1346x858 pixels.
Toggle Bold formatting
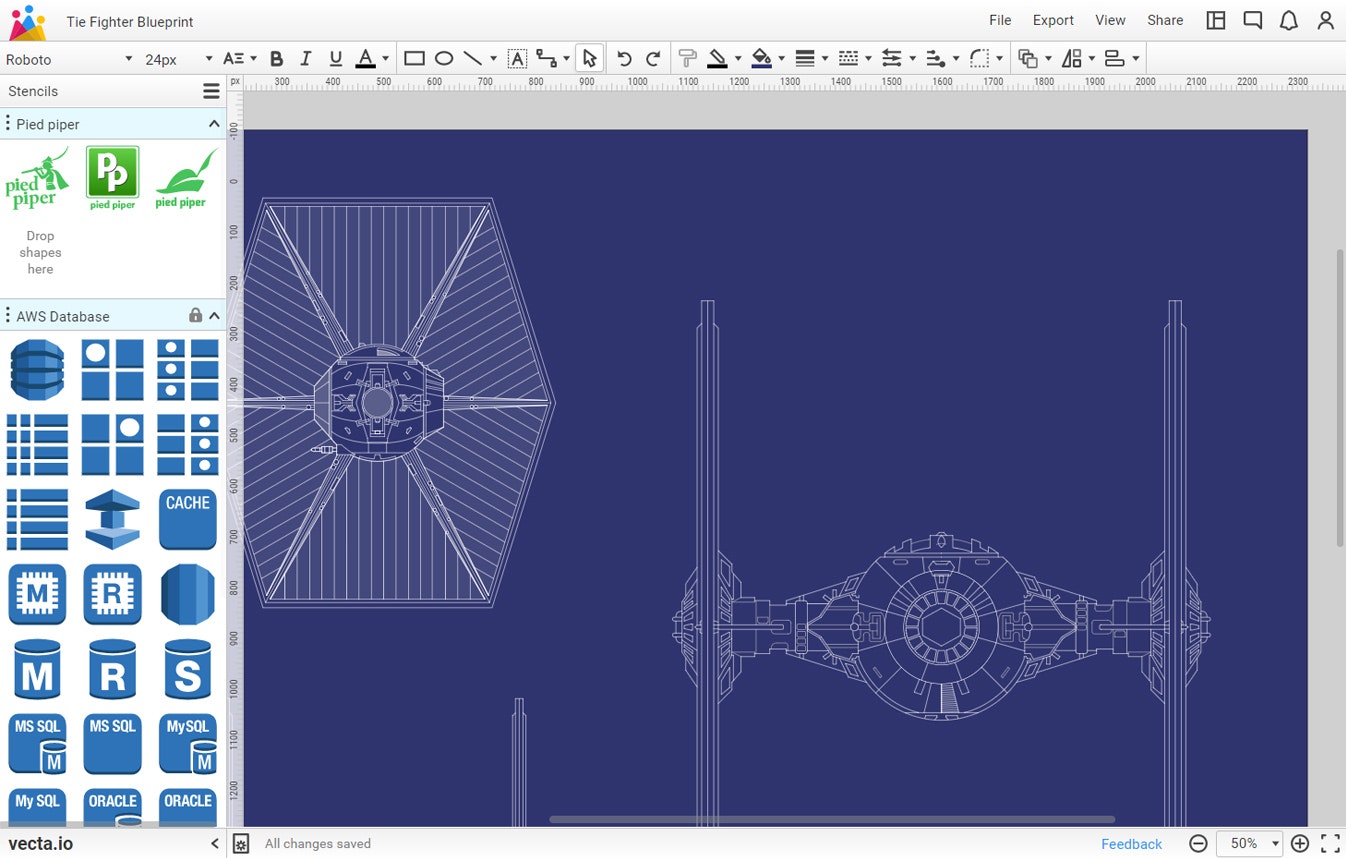click(x=277, y=59)
